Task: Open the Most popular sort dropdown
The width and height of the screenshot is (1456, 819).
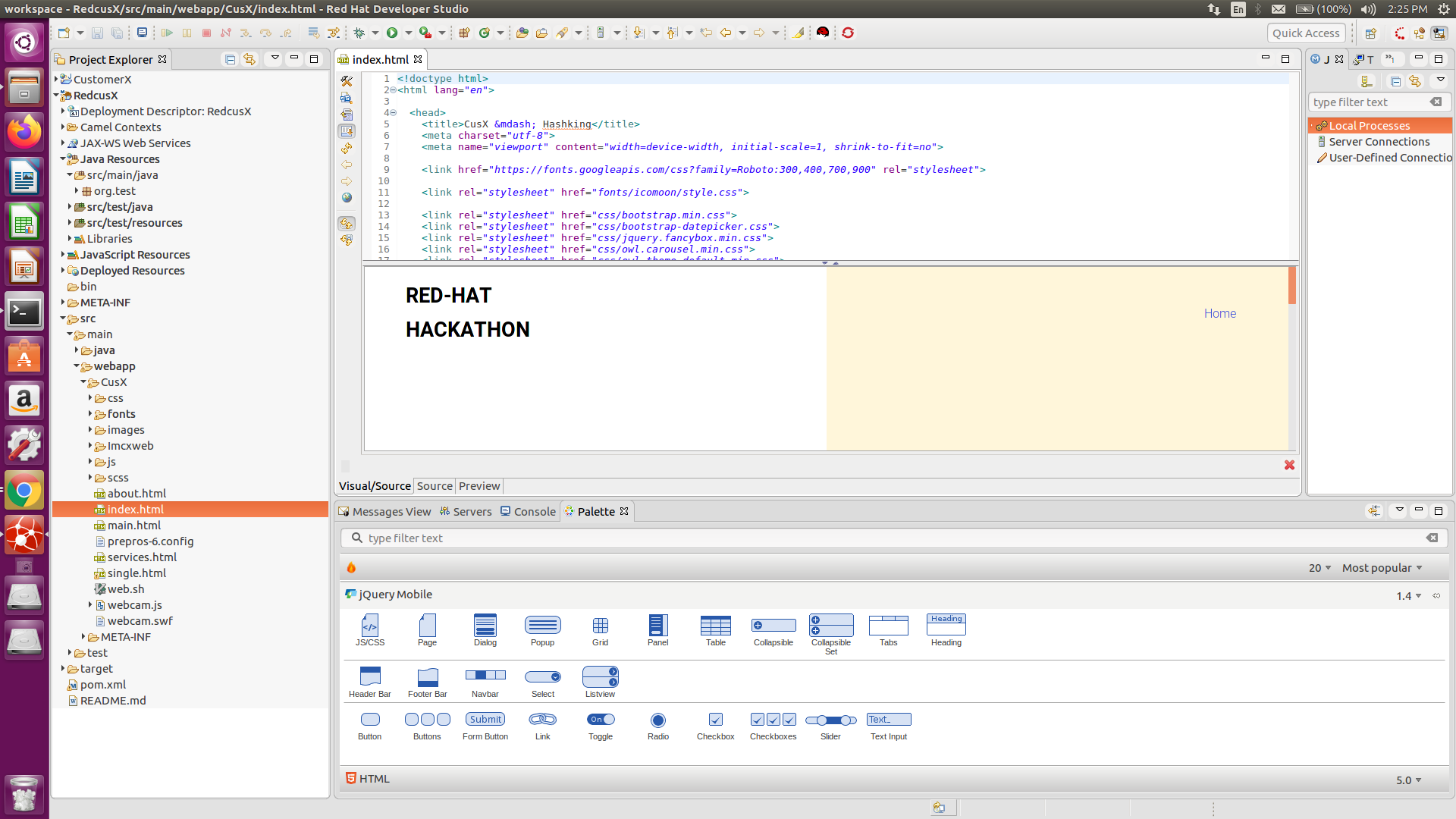Action: click(x=1382, y=568)
